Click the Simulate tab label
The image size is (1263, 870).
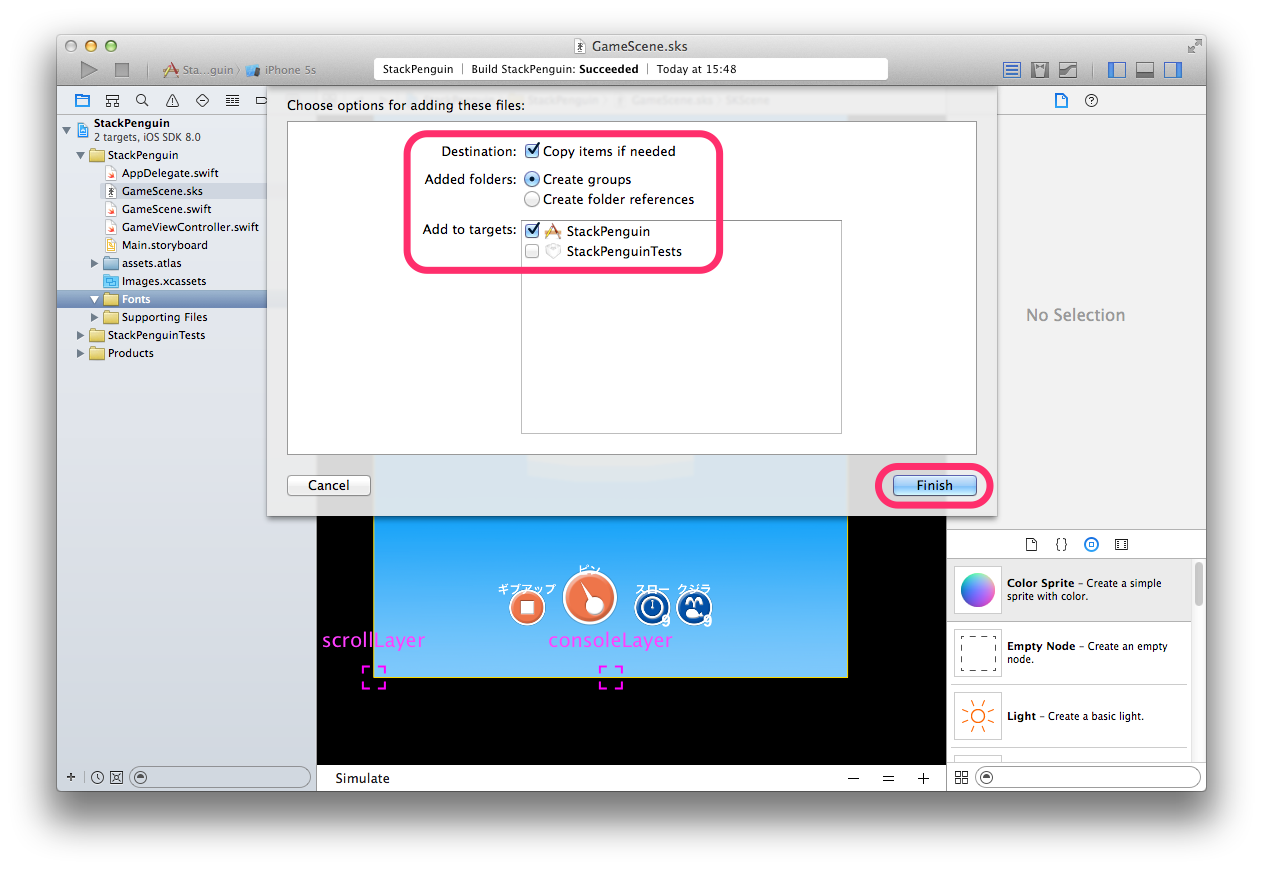coord(362,777)
